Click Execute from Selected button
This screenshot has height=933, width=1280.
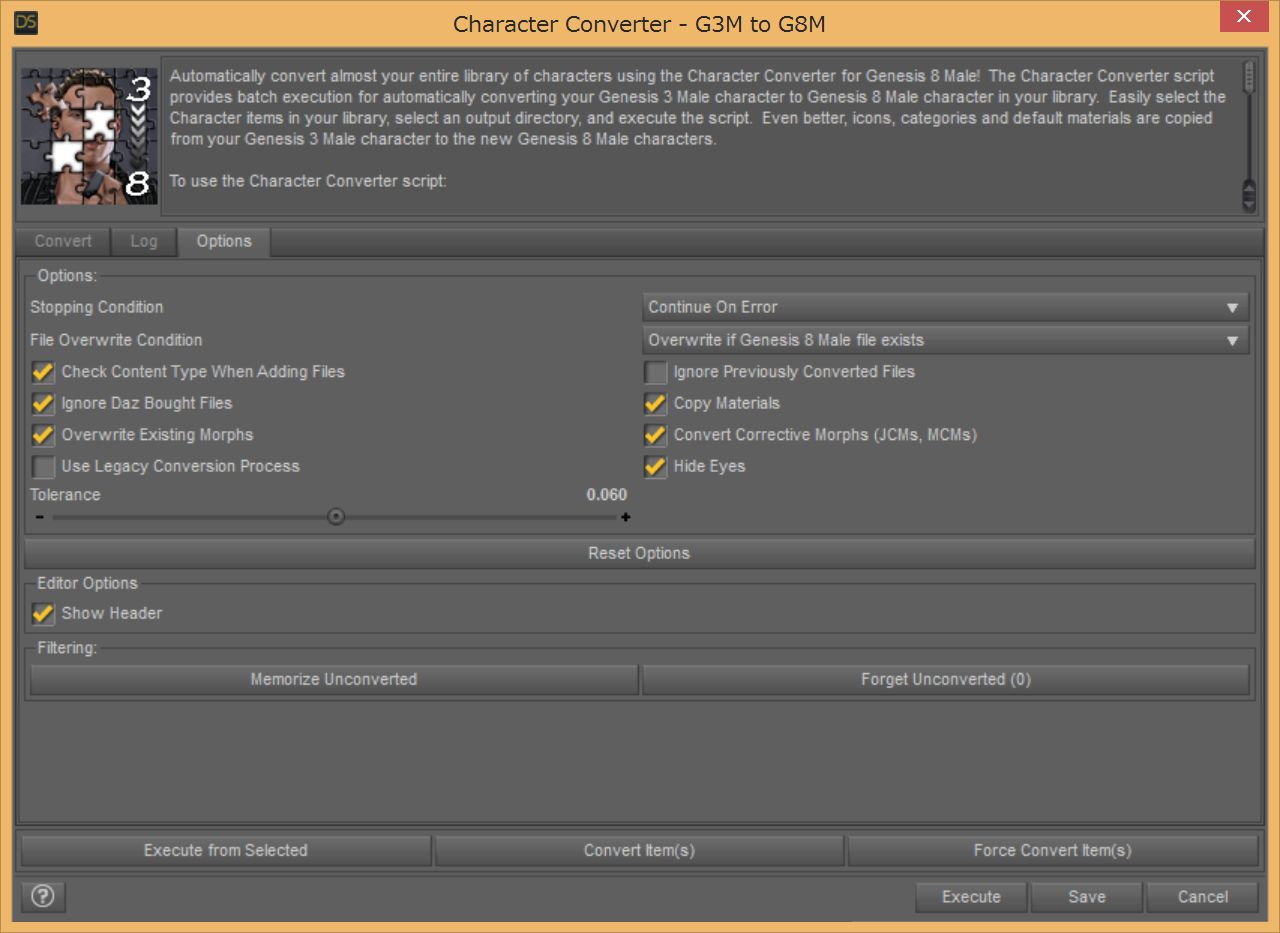pyautogui.click(x=226, y=850)
